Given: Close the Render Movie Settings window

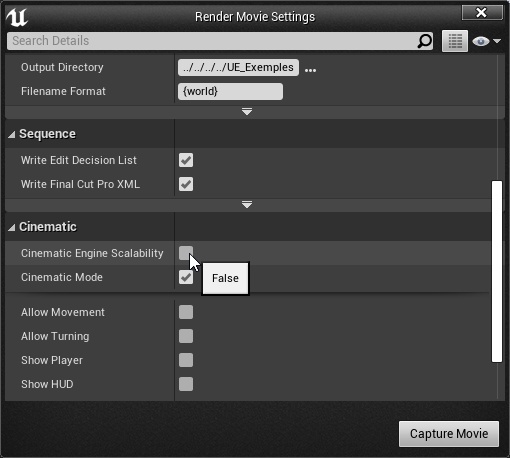Looking at the screenshot, I should [482, 13].
